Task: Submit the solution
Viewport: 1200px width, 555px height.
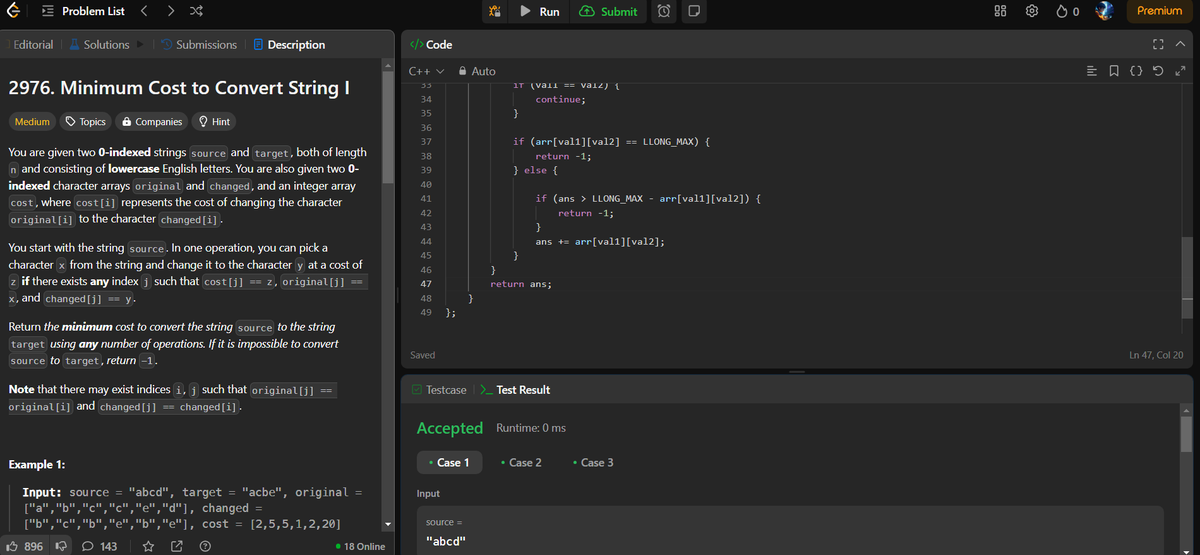Action: 609,12
